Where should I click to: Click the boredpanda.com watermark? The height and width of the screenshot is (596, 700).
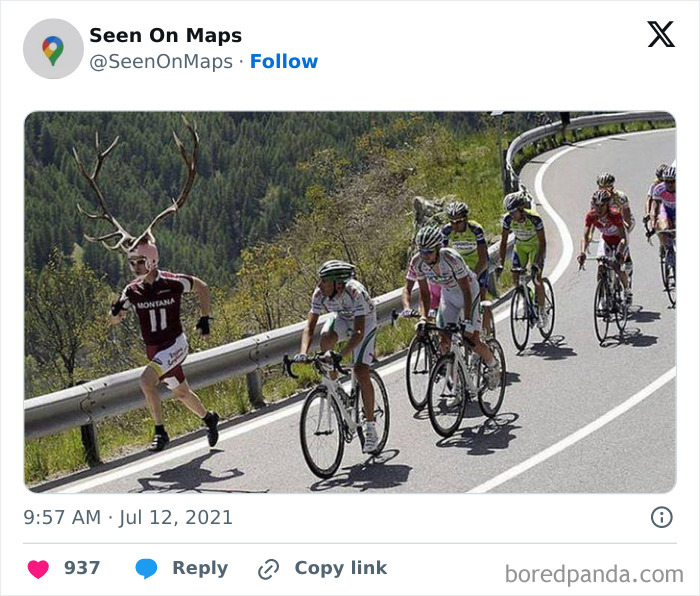[x=594, y=574]
